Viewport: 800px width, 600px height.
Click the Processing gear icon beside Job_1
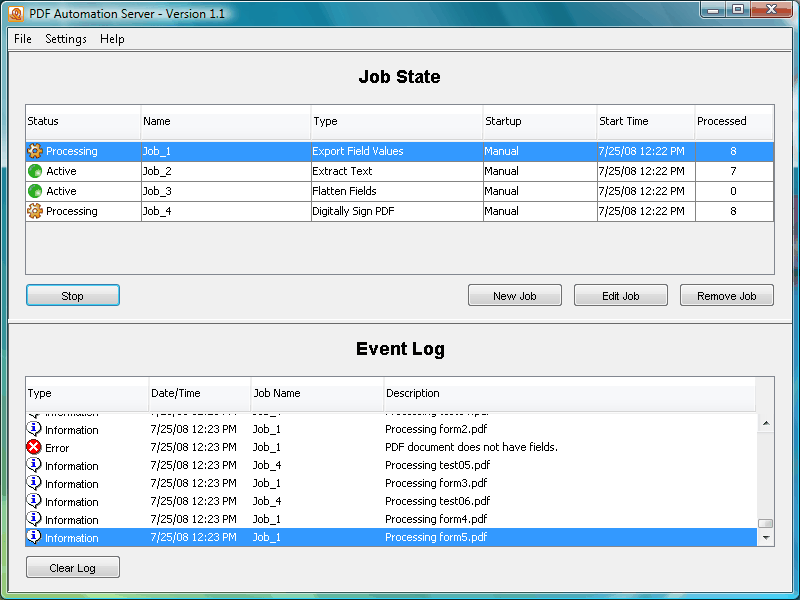pos(34,151)
